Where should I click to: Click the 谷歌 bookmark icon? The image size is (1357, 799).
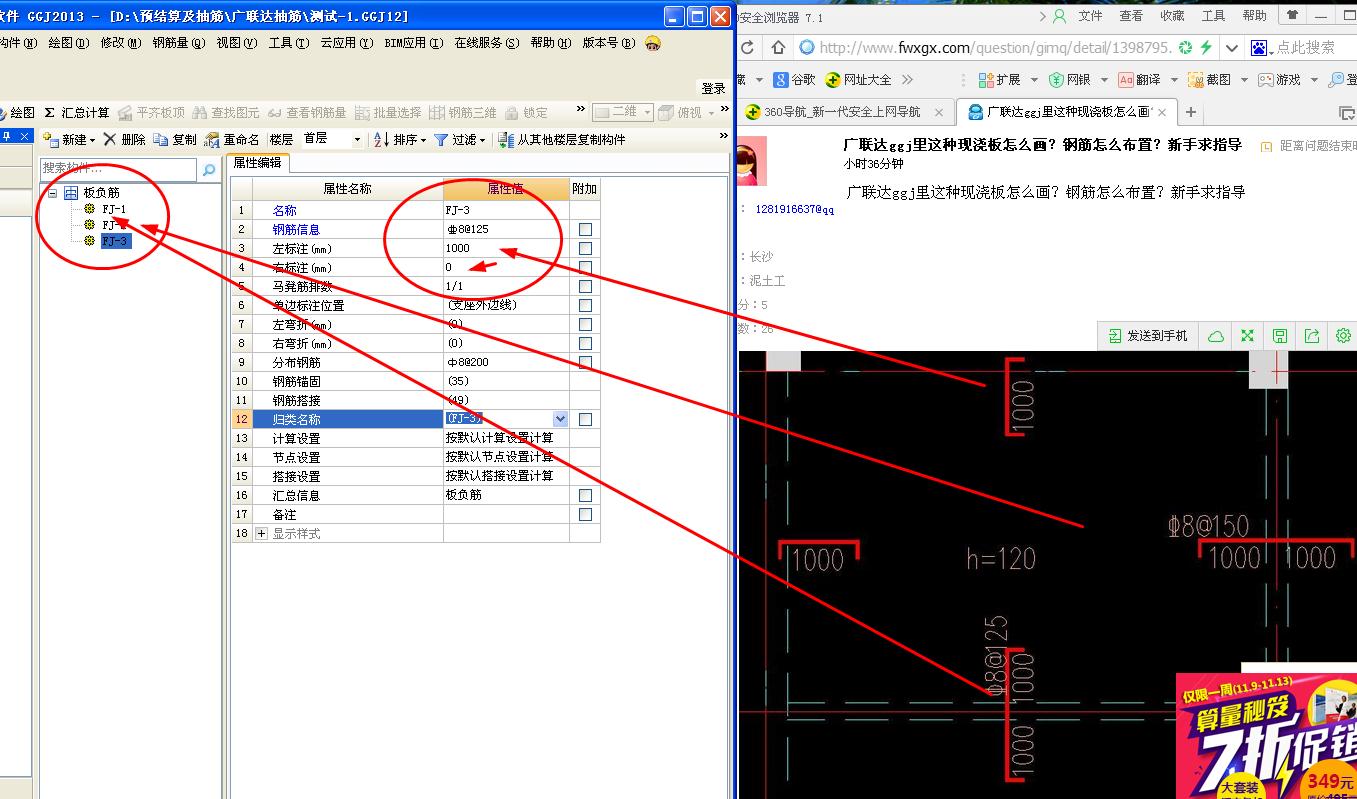click(x=781, y=80)
